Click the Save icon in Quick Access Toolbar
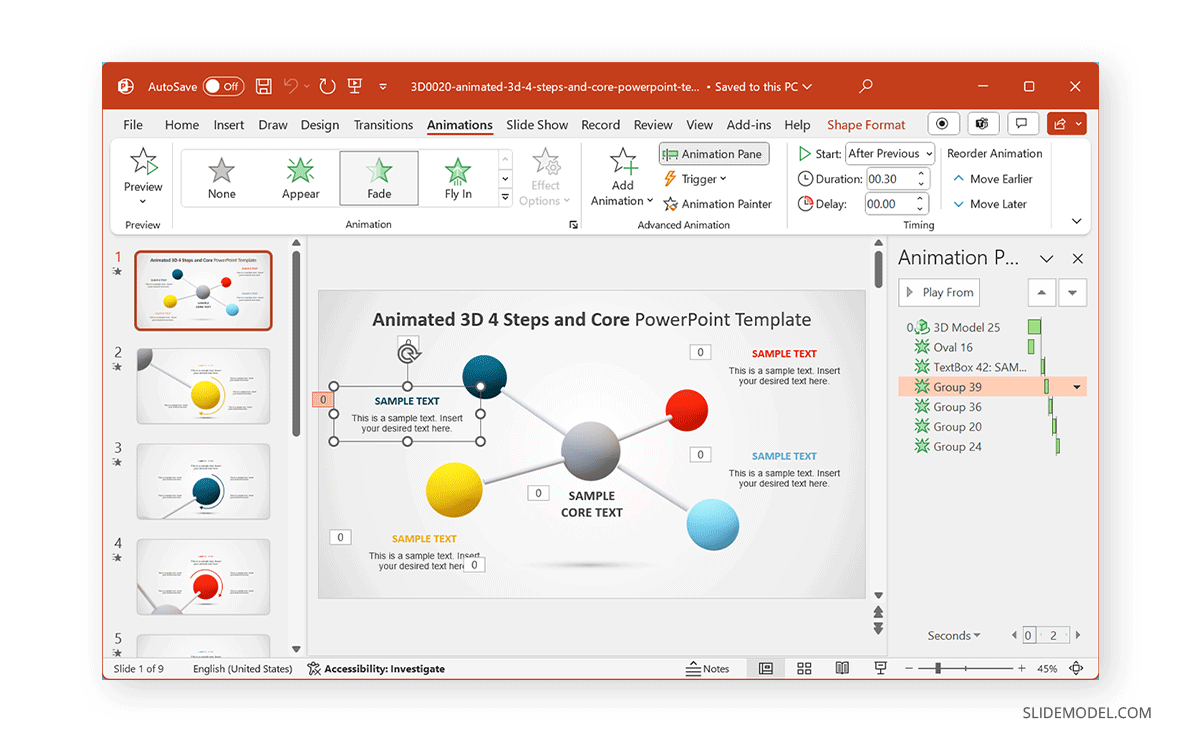The height and width of the screenshot is (743, 1200). click(263, 86)
